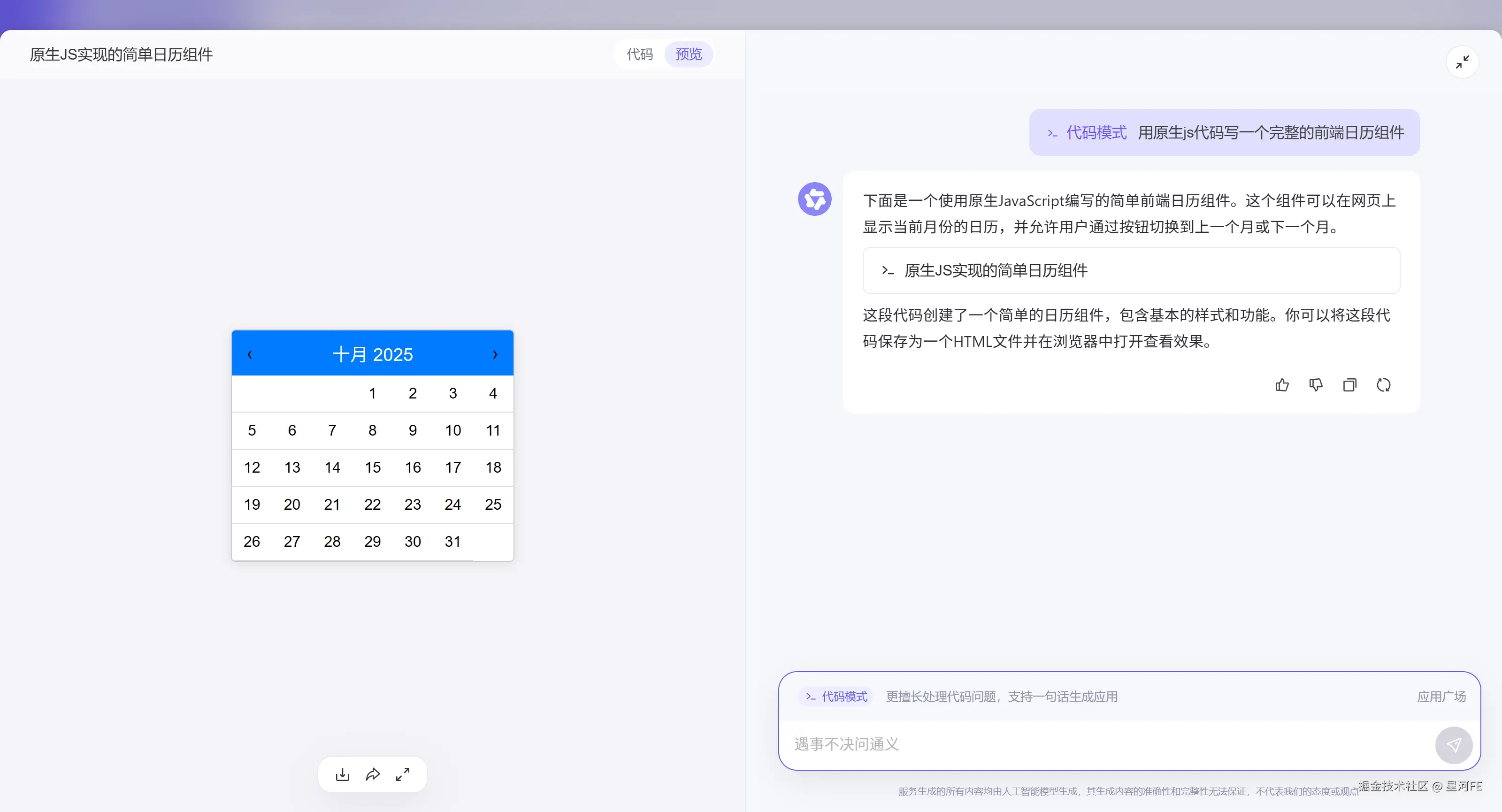Switch to the 预览 tab
The image size is (1502, 812).
click(x=689, y=54)
